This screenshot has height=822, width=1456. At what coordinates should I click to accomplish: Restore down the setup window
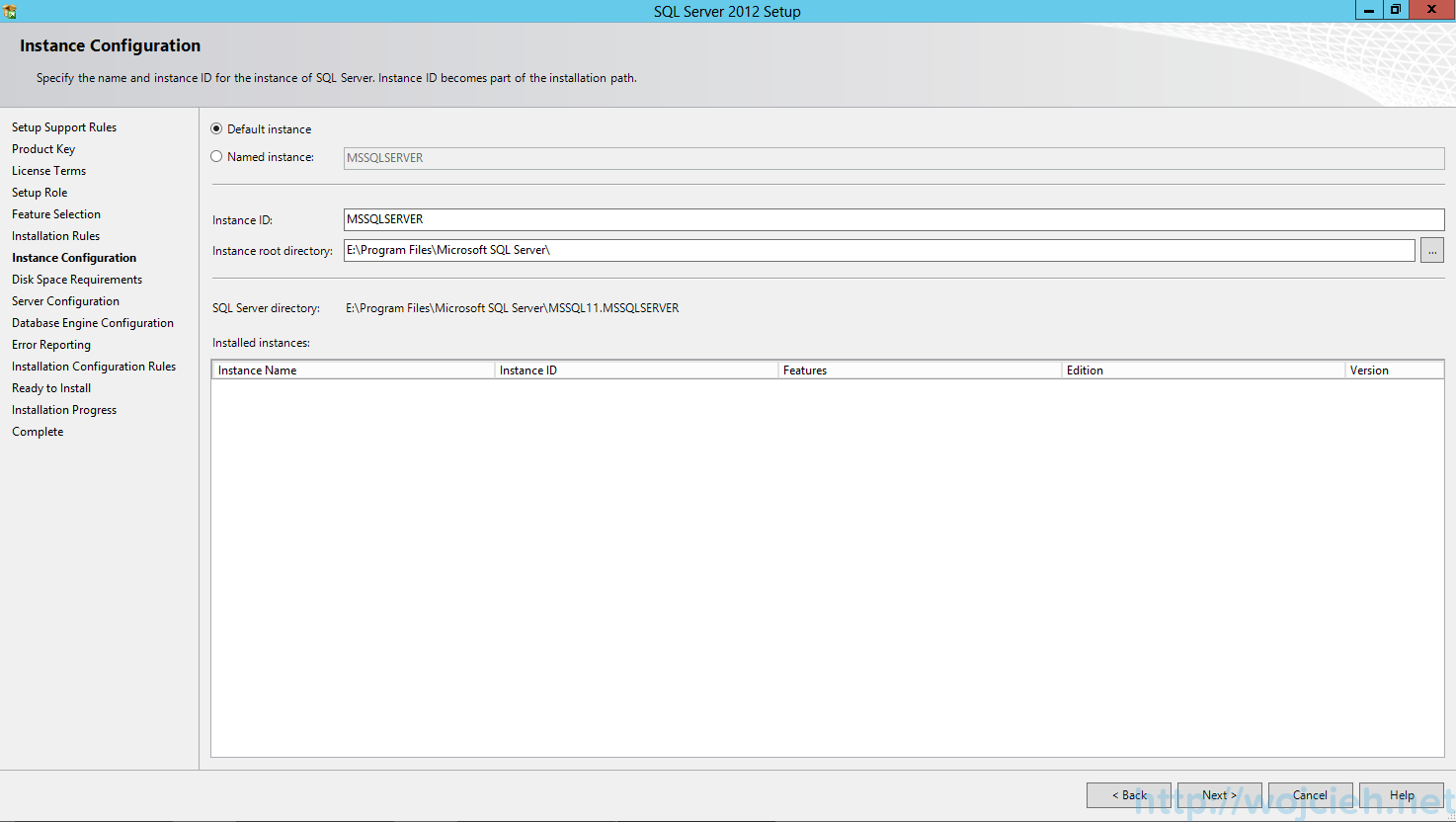pos(1396,10)
